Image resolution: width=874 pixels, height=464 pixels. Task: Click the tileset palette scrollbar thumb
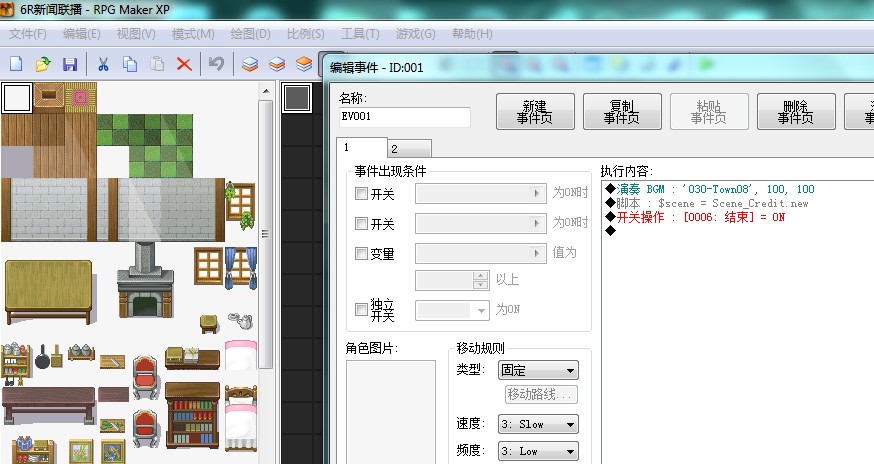[266, 234]
